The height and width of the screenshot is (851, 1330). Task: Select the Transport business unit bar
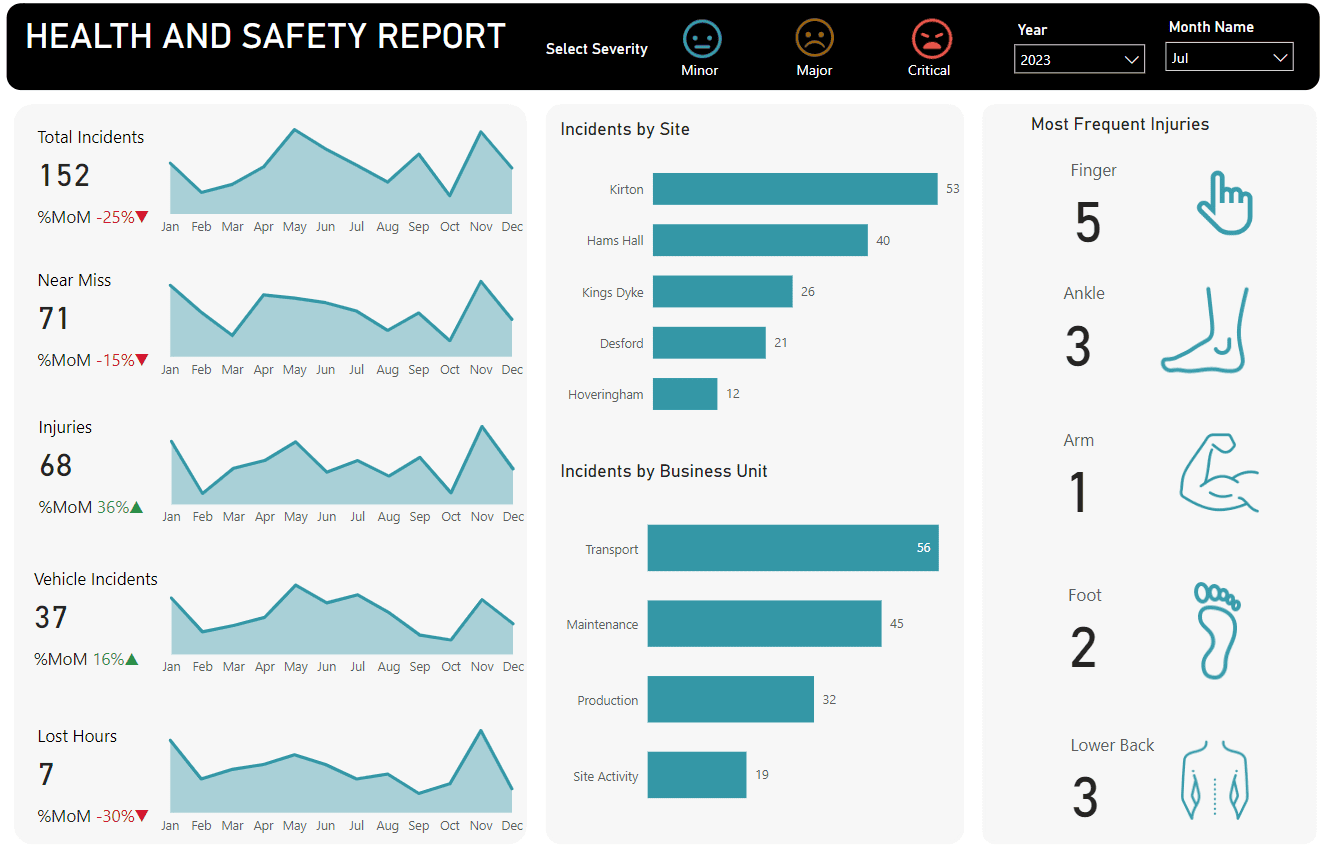click(x=792, y=548)
